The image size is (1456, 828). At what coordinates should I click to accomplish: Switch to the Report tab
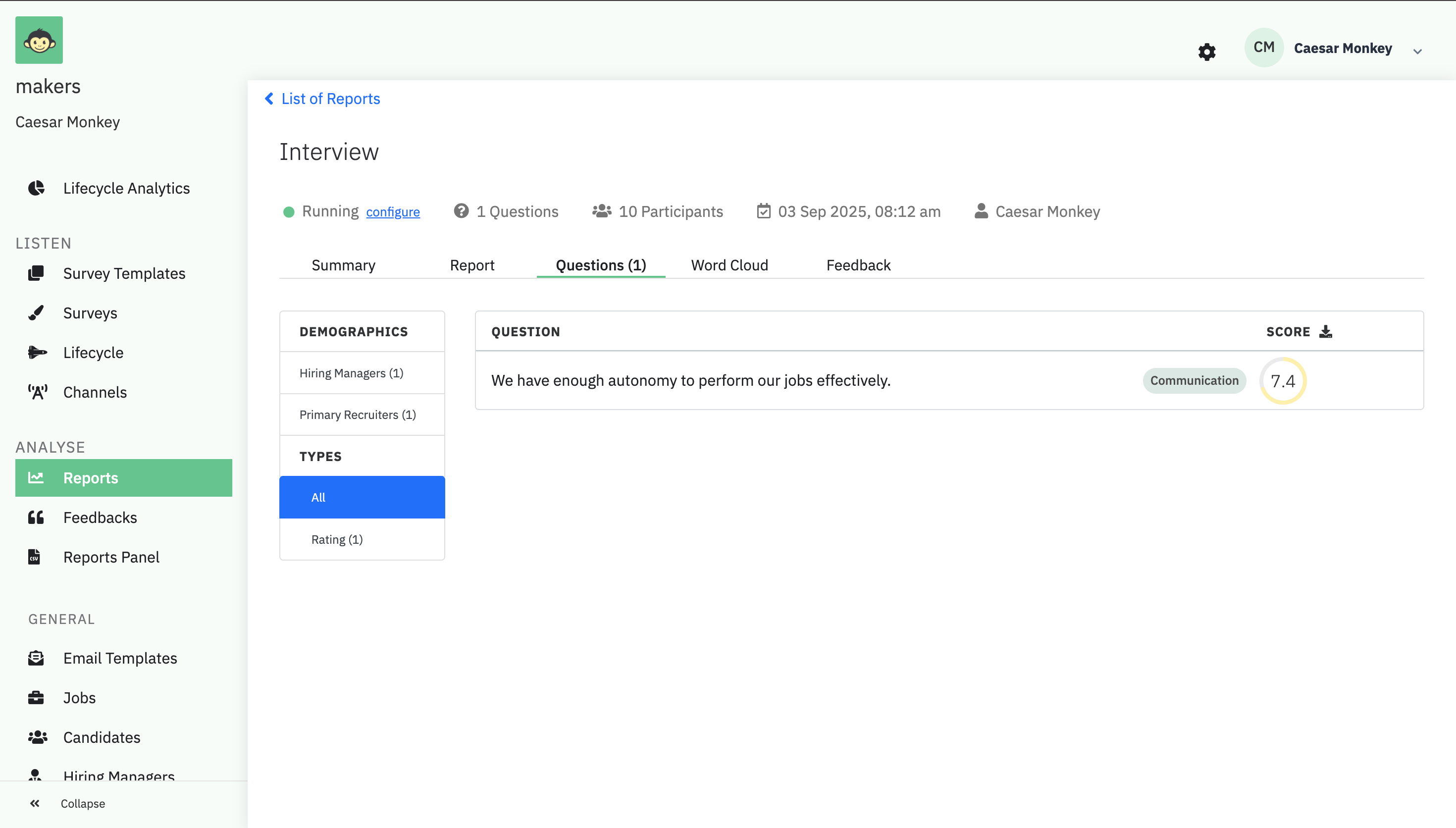[x=472, y=265]
